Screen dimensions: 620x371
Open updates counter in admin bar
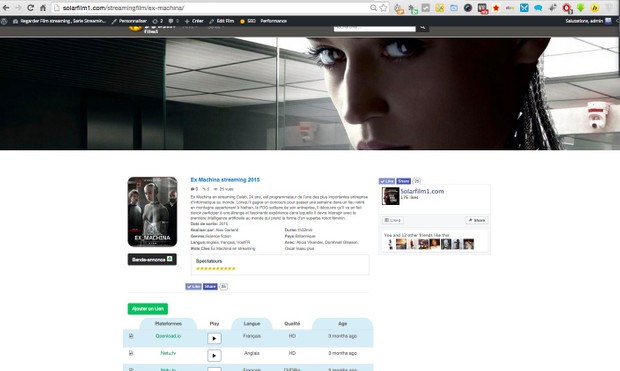[158, 21]
